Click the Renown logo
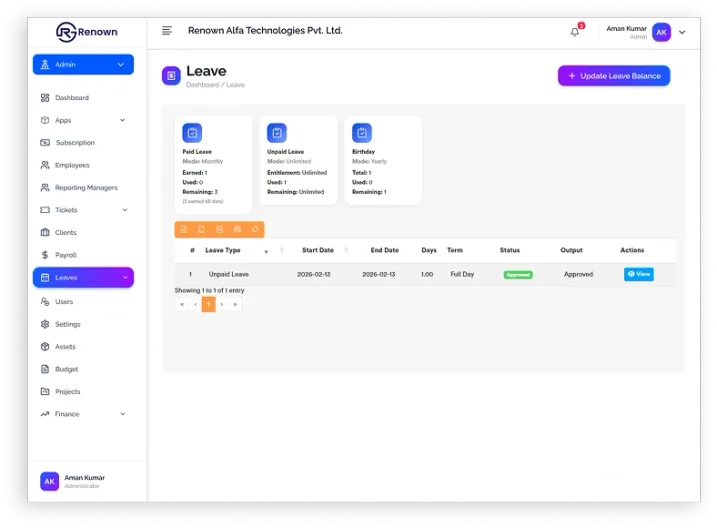 tap(86, 32)
